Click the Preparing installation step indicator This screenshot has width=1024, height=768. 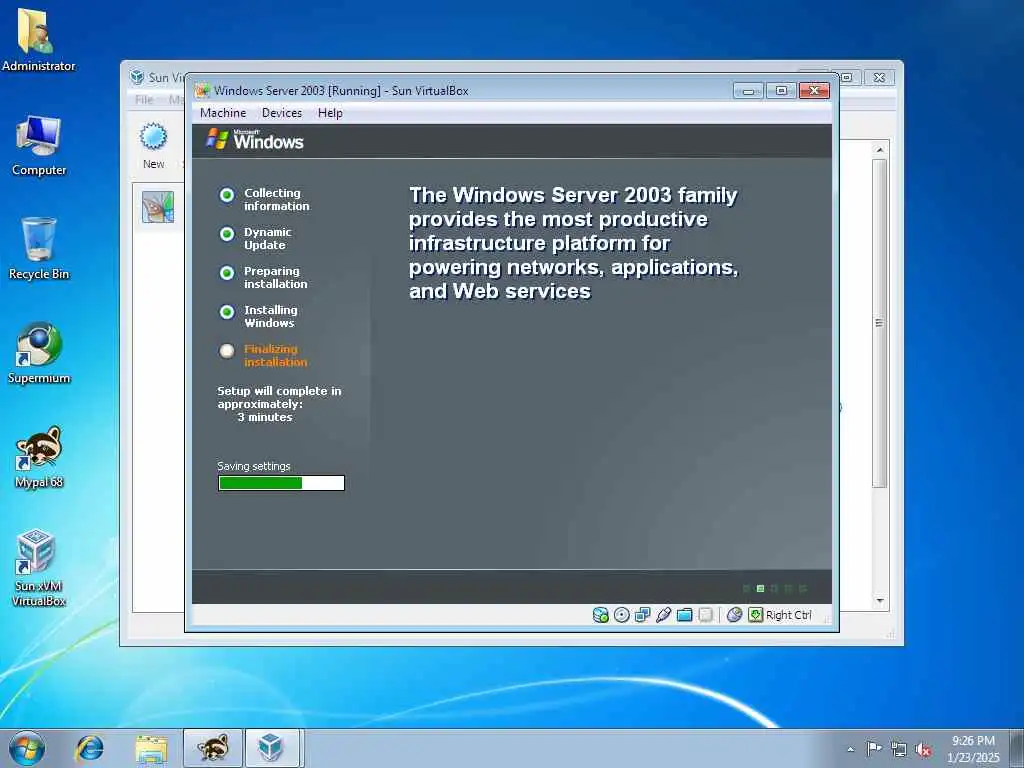(227, 273)
